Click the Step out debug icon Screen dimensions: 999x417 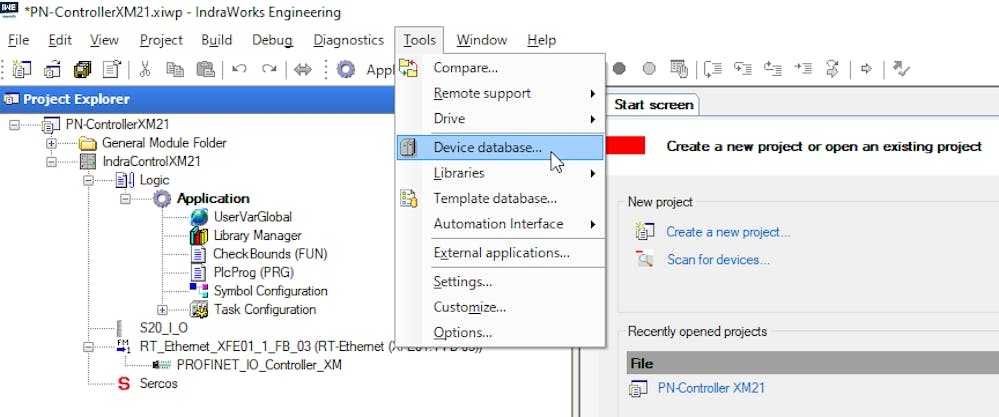pyautogui.click(x=773, y=68)
